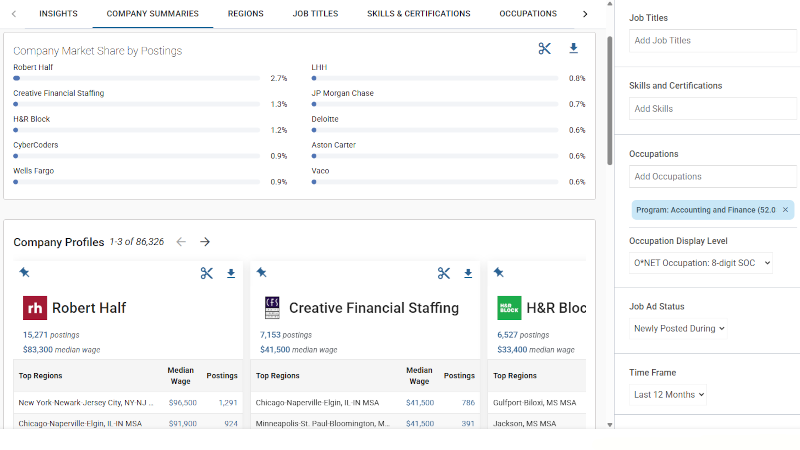Click Robert Half market share bar
800x450 pixels.
tap(137, 79)
